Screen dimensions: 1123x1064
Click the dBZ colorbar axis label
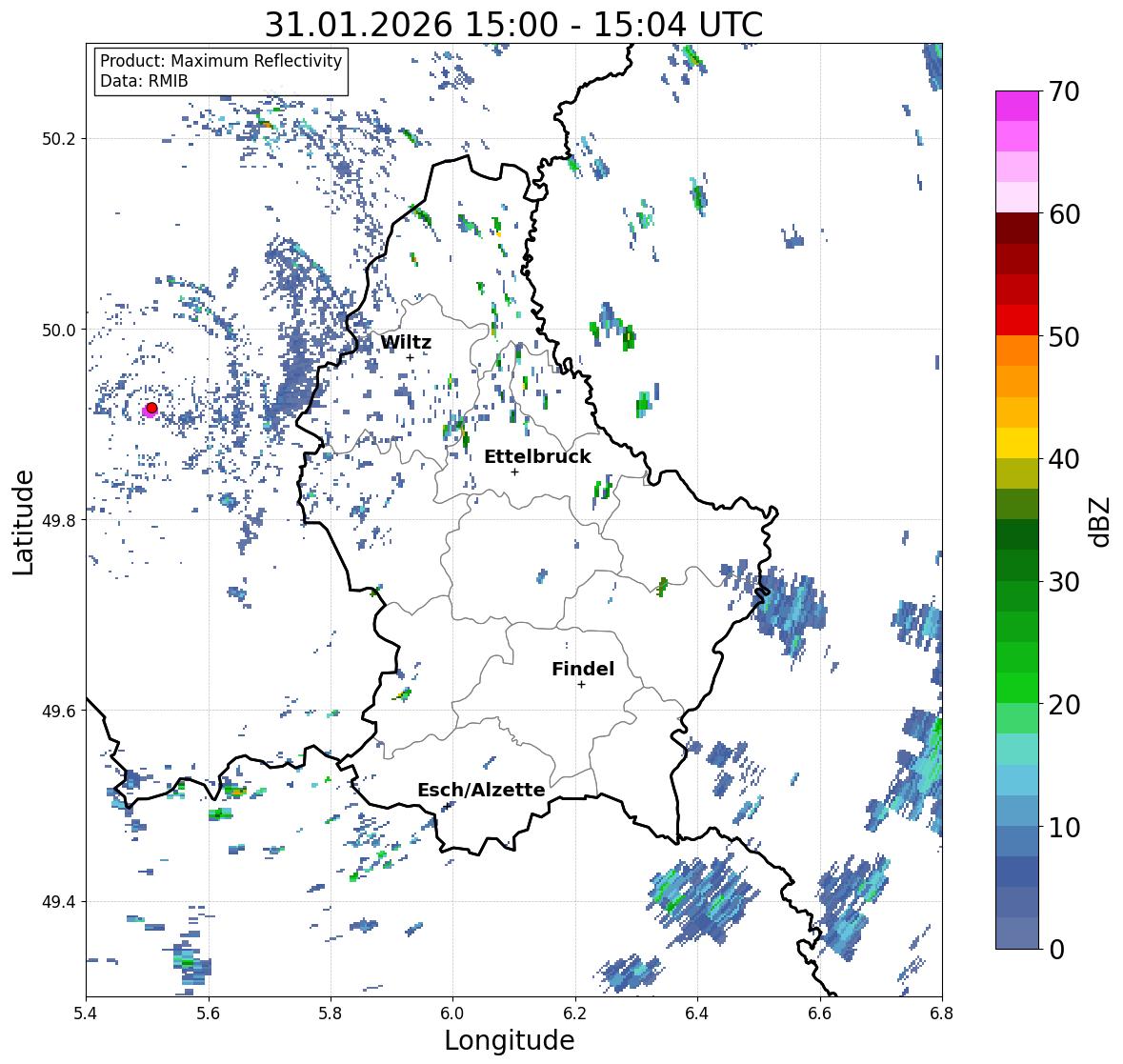1100,521
